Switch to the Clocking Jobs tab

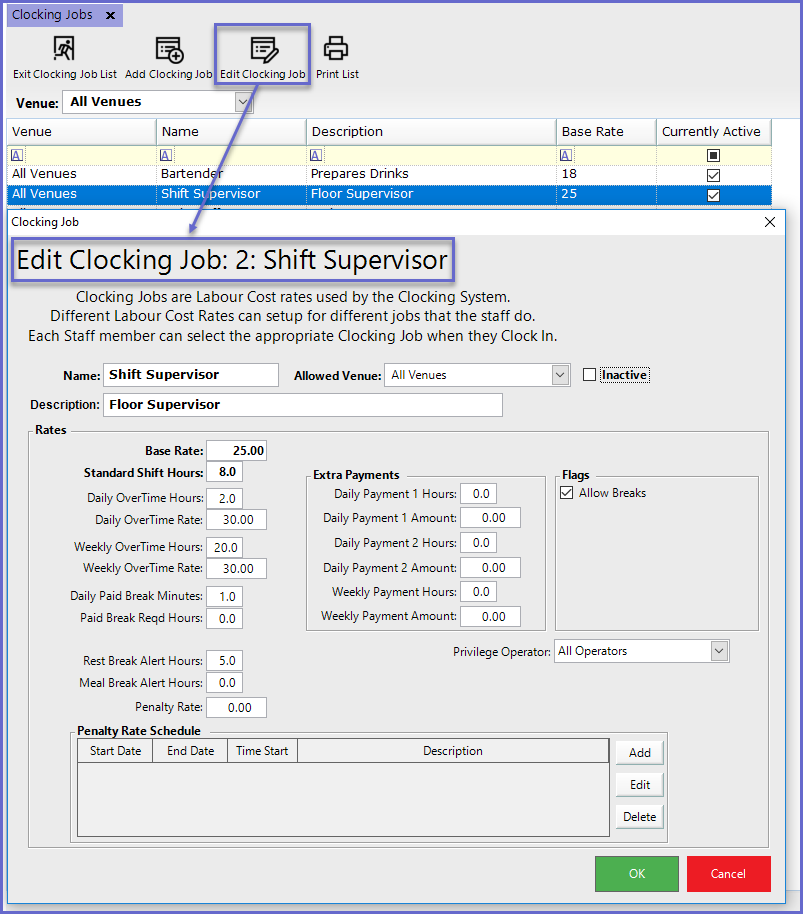click(x=53, y=15)
